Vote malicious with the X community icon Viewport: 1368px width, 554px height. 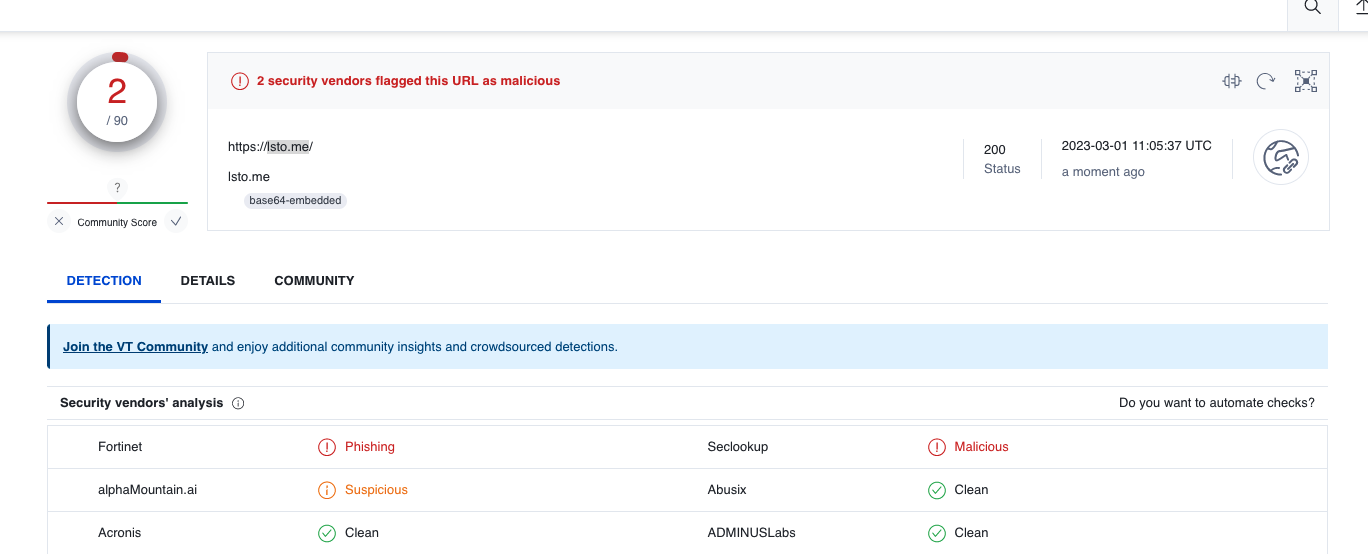[59, 222]
